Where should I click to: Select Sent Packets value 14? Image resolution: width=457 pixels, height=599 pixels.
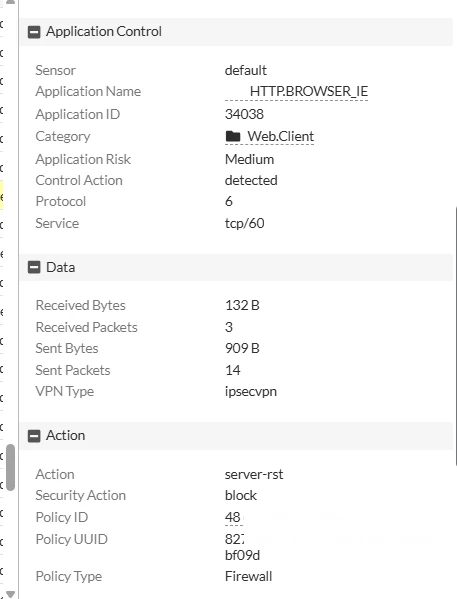pos(233,370)
